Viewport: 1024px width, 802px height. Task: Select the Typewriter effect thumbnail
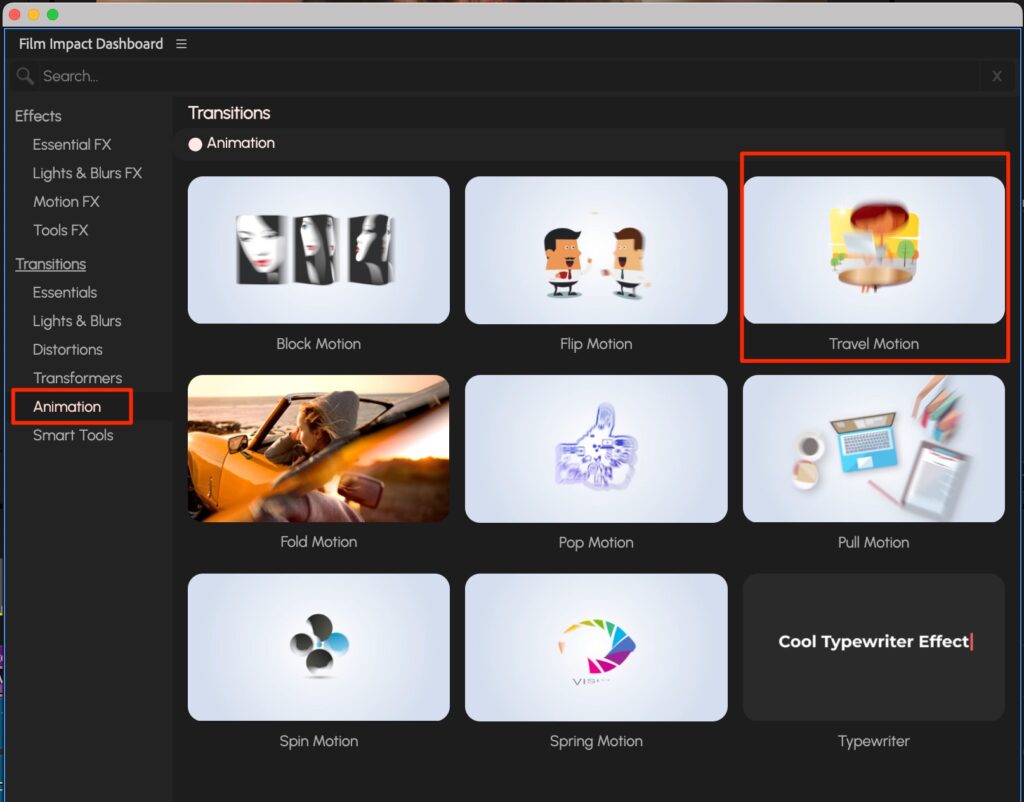point(873,647)
